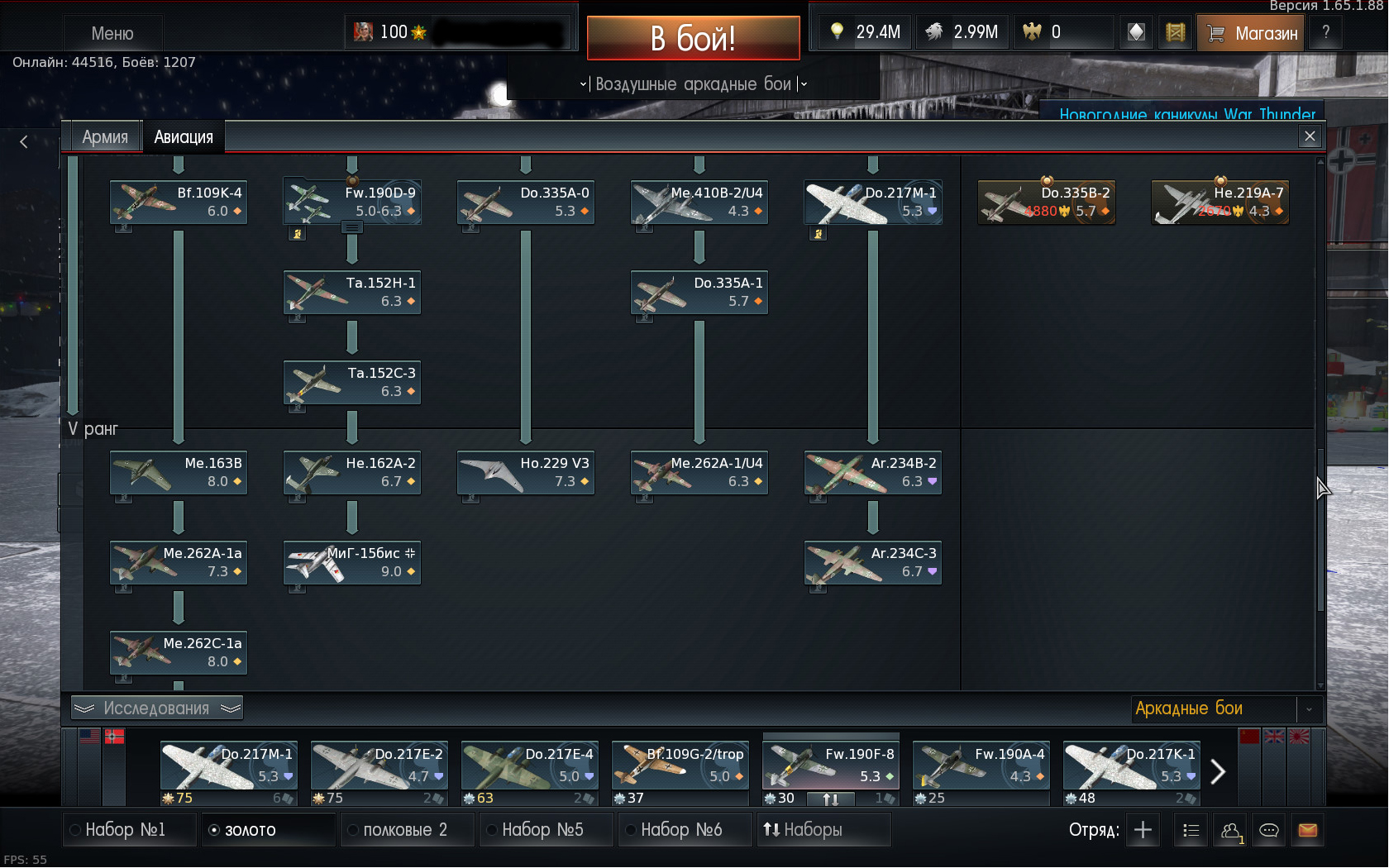Open contacts friends icon
1389x868 pixels.
coord(1230,830)
